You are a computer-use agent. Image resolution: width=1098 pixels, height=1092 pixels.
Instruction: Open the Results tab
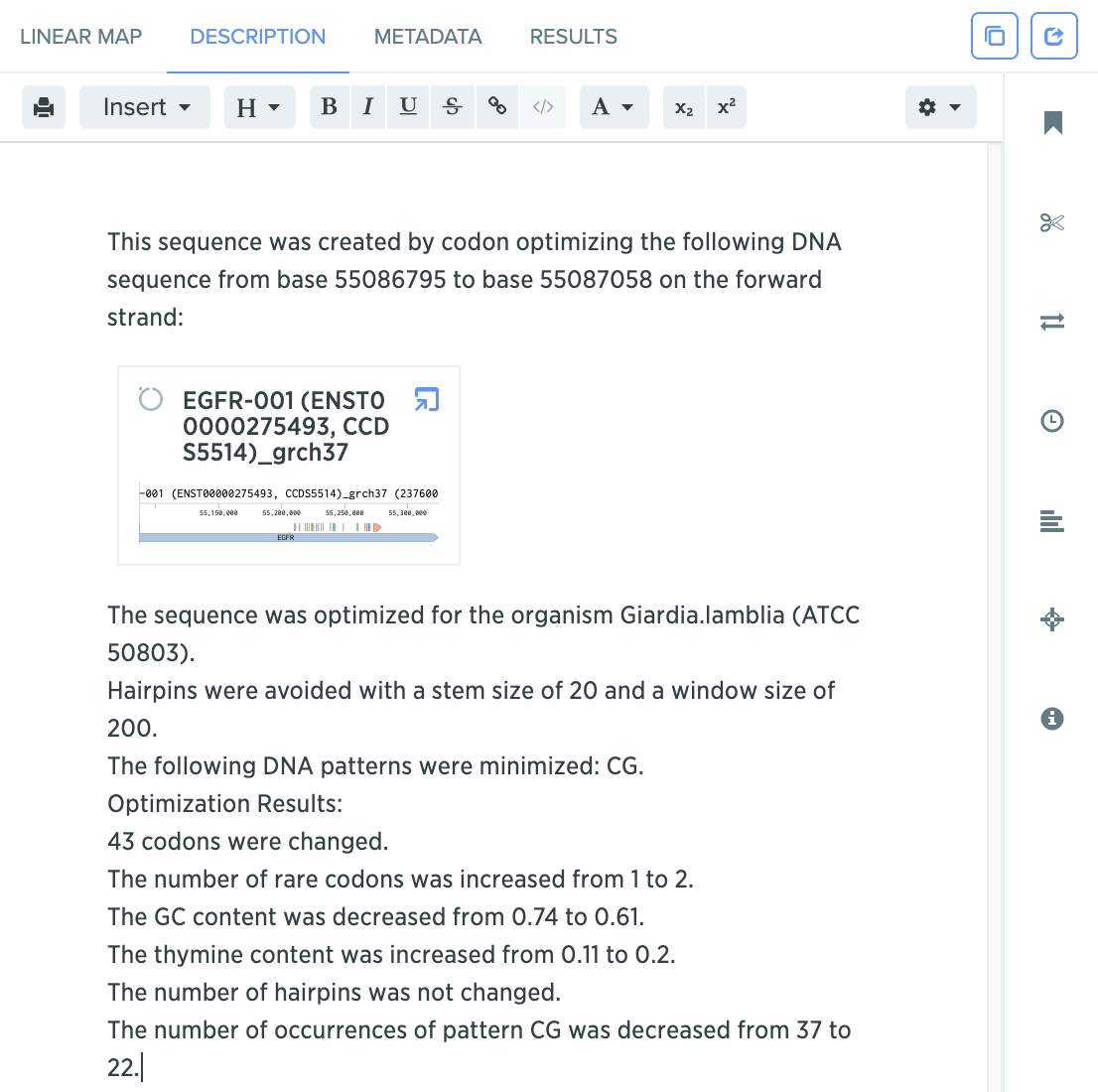573,37
